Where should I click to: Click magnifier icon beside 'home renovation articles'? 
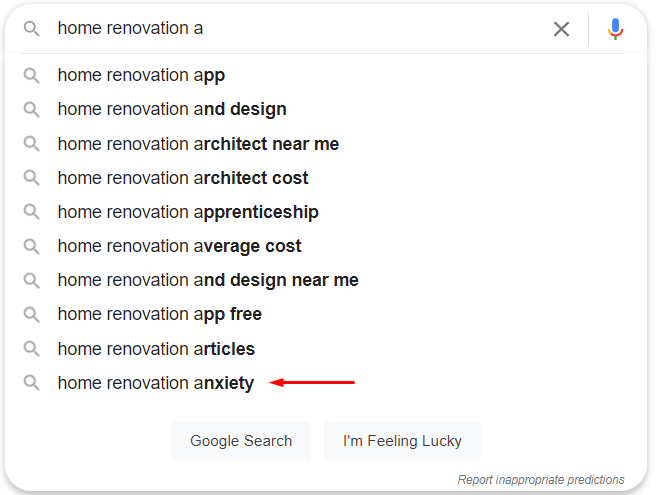(32, 349)
